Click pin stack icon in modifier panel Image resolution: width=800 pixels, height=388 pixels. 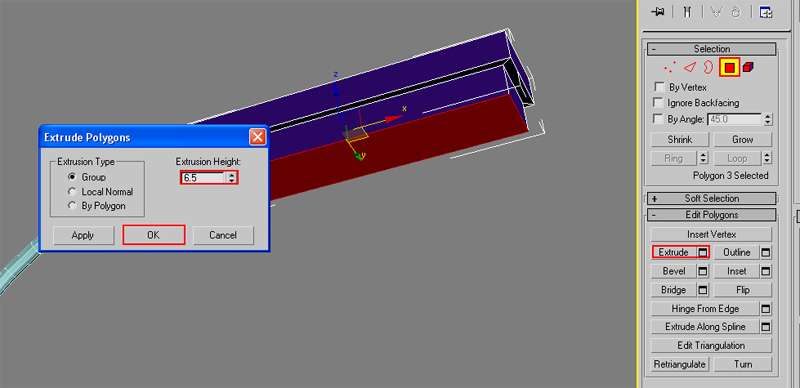657,12
